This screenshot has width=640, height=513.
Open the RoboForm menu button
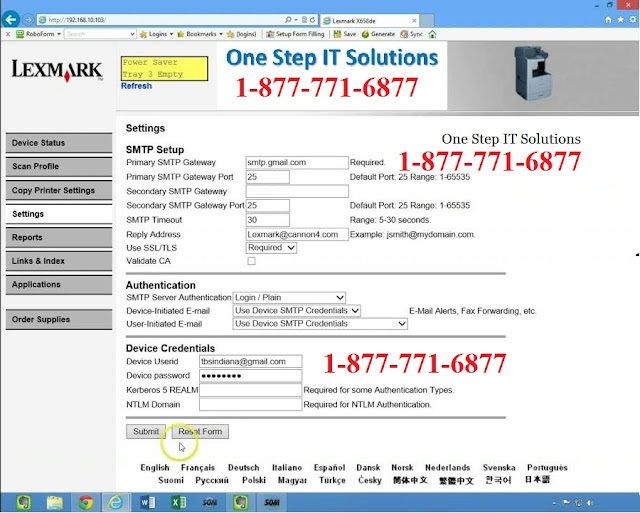38,34
